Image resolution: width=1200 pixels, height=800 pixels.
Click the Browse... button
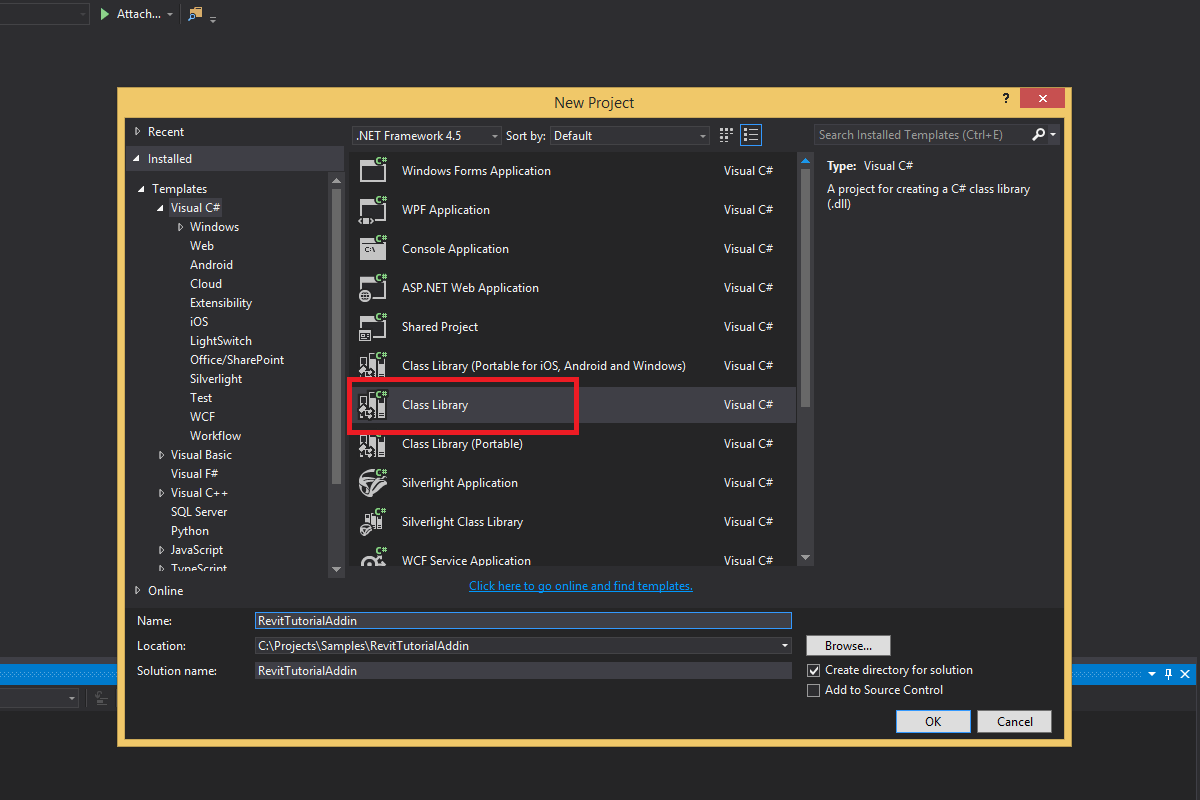pyautogui.click(x=848, y=646)
